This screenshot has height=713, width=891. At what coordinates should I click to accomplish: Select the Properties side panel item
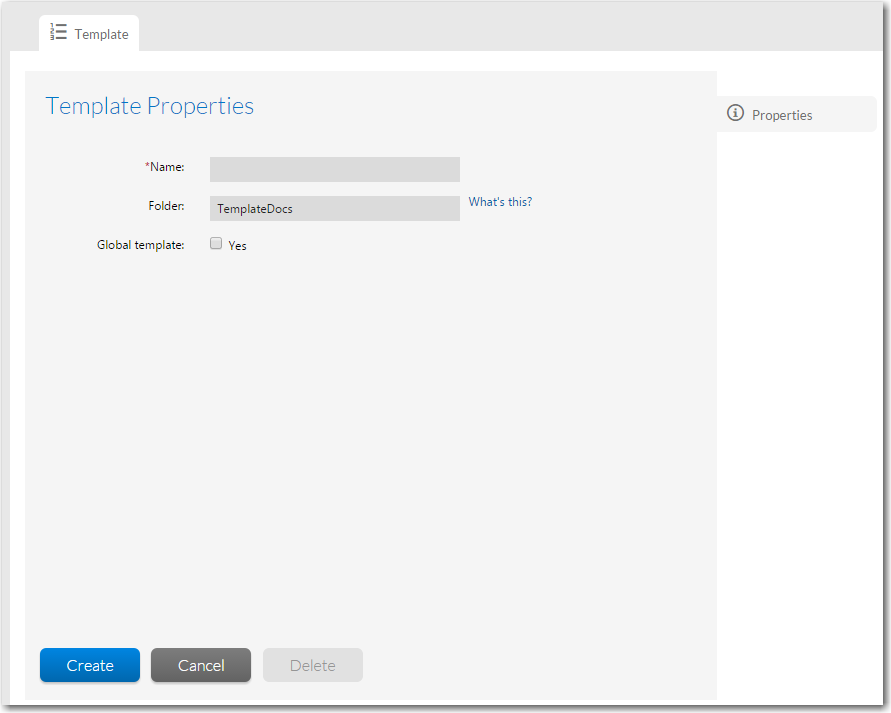tap(796, 114)
